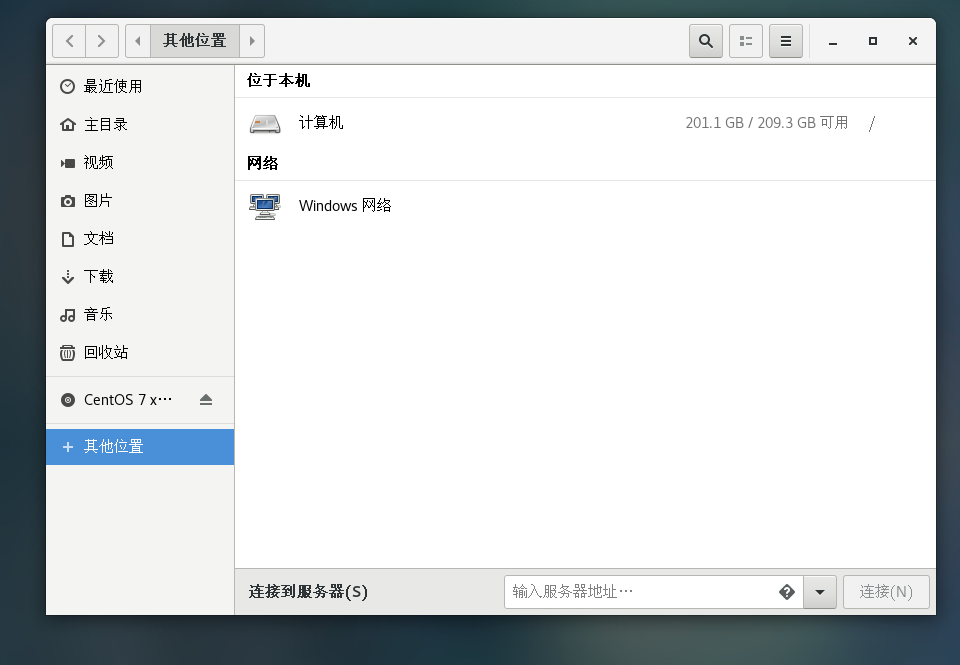The width and height of the screenshot is (960, 665).
Task: Click the / mount path of 计算机
Action: coord(872,123)
